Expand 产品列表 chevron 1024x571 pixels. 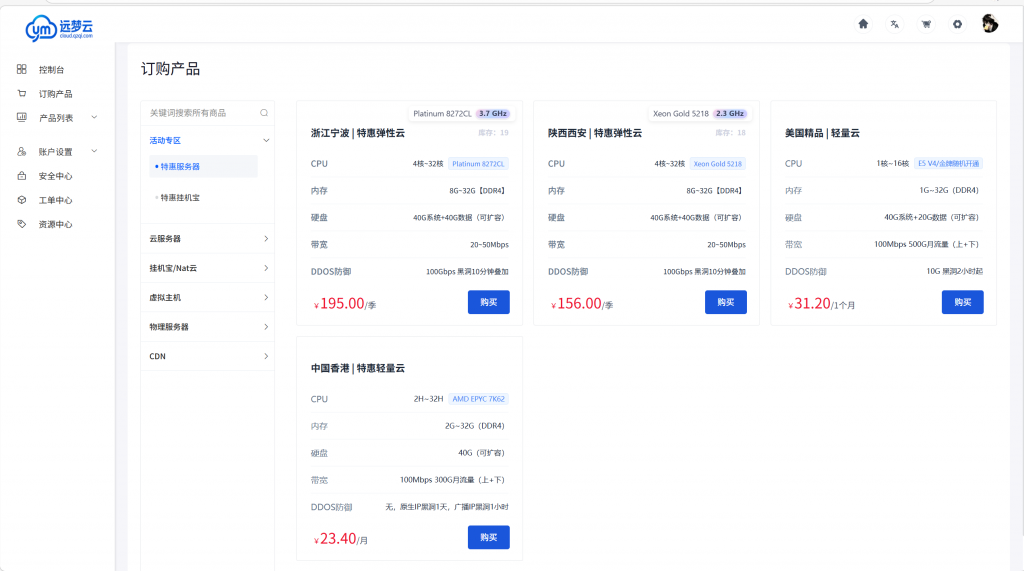click(x=94, y=118)
